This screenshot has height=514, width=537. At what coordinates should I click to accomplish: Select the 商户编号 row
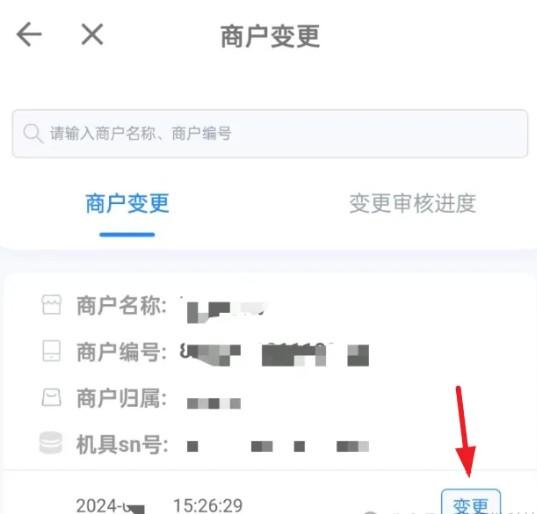(205, 352)
